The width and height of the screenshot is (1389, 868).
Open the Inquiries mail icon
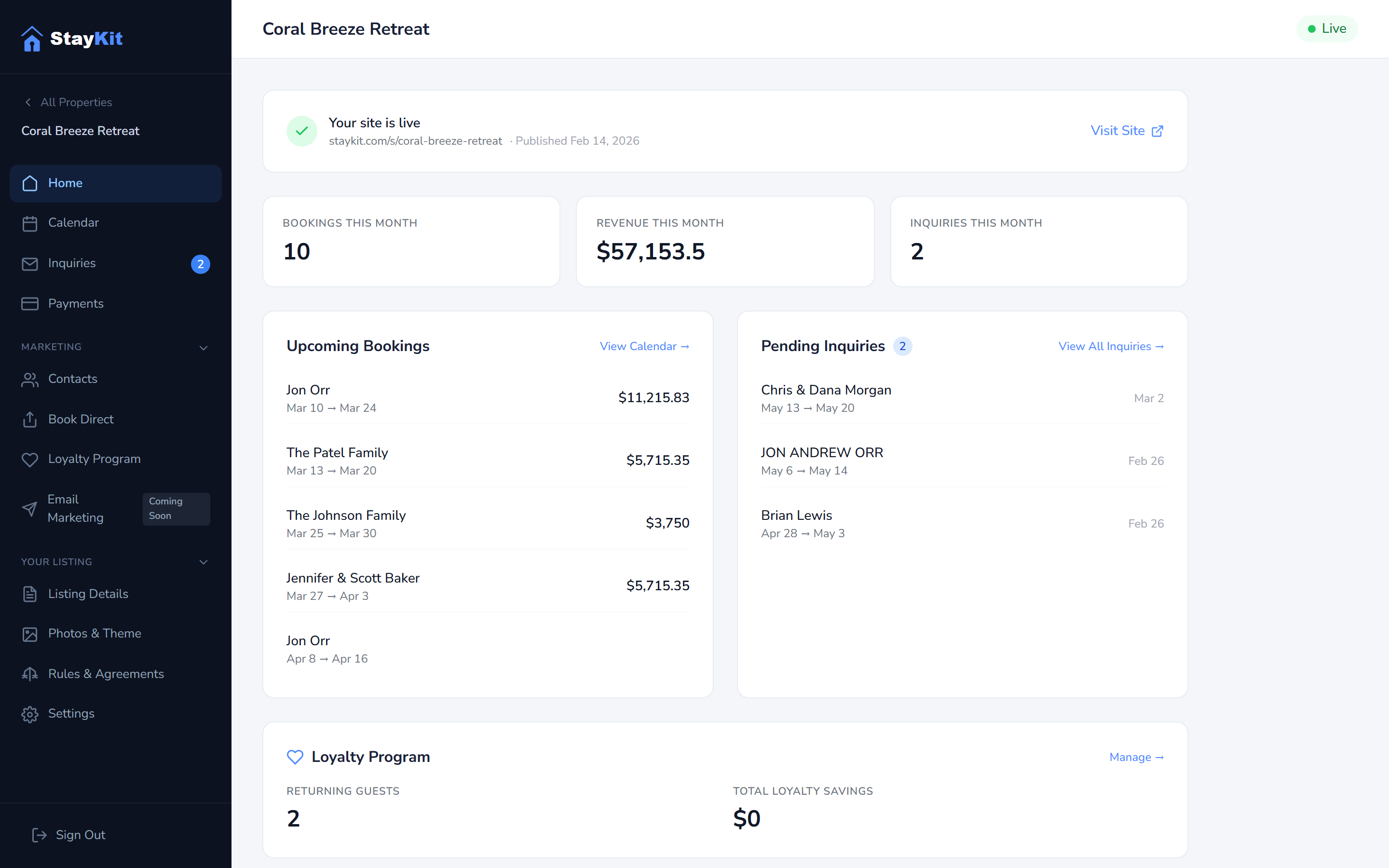click(30, 263)
